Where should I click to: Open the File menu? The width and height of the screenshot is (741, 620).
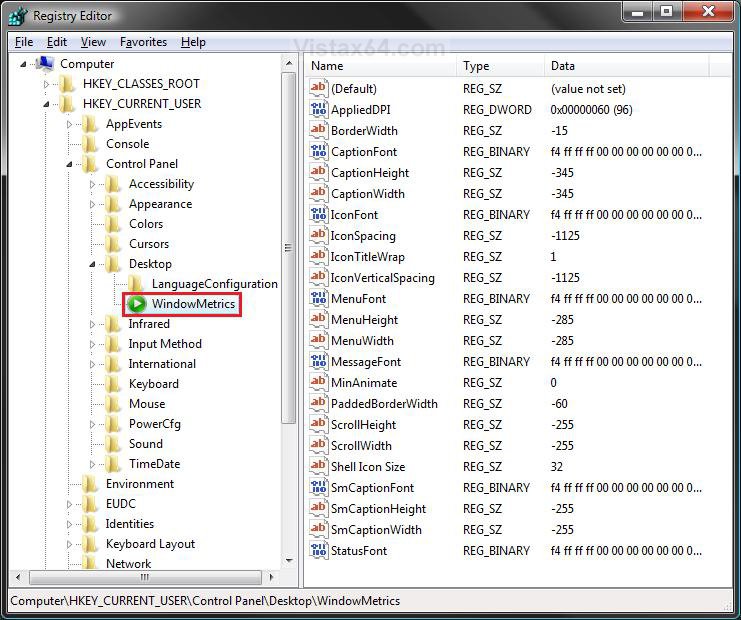click(x=24, y=42)
